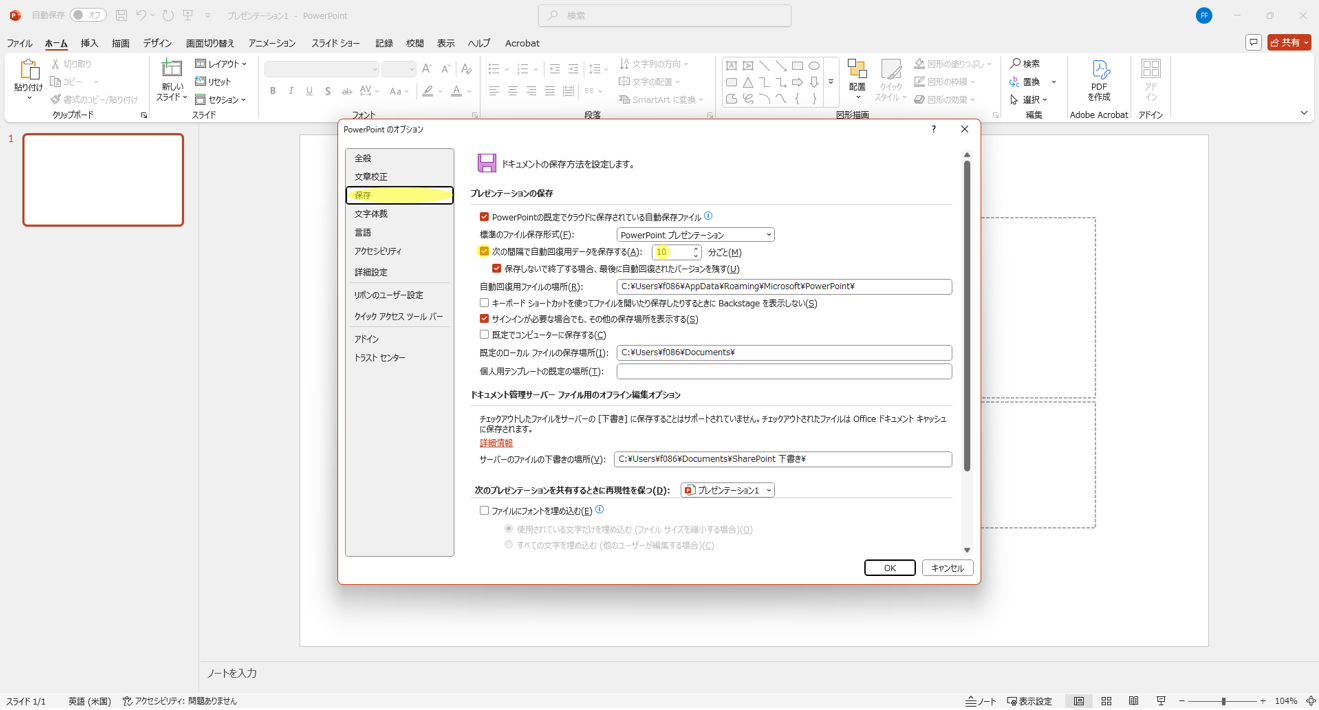The width and height of the screenshot is (1319, 710).
Task: Enable embed fonts in file checkbox
Action: [484, 511]
